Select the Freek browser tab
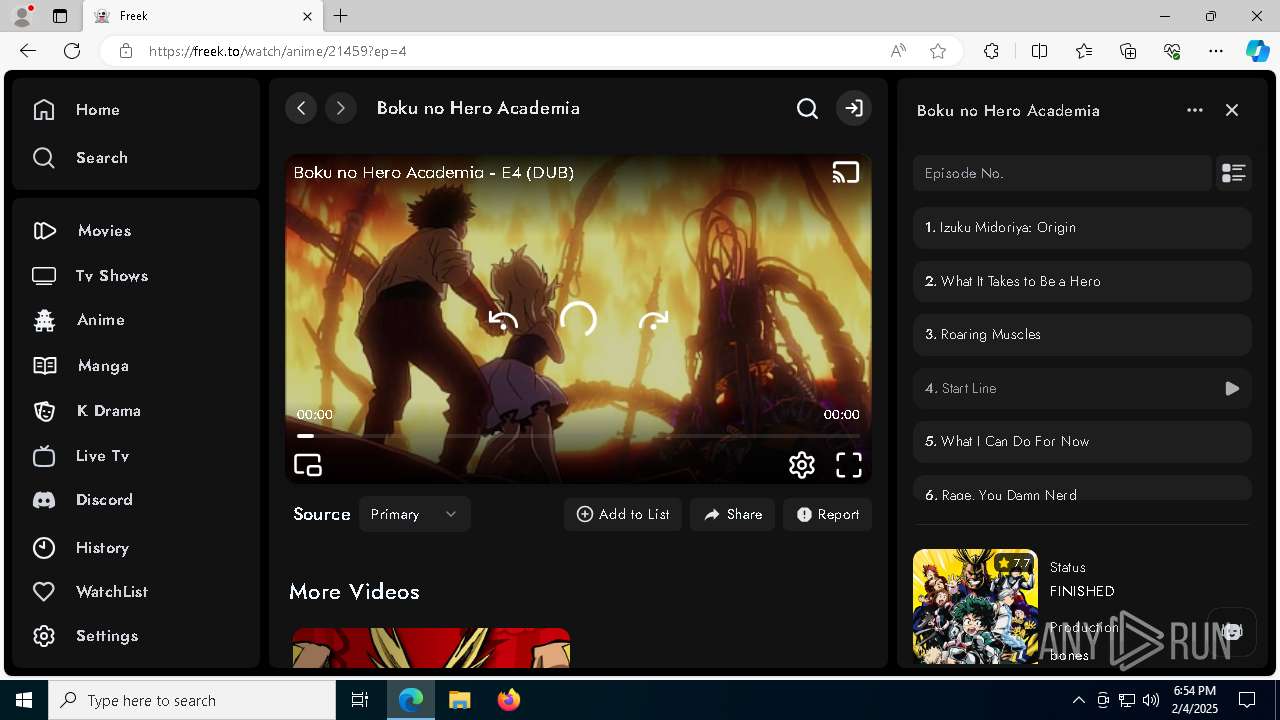Image resolution: width=1280 pixels, height=720 pixels. pos(203,16)
